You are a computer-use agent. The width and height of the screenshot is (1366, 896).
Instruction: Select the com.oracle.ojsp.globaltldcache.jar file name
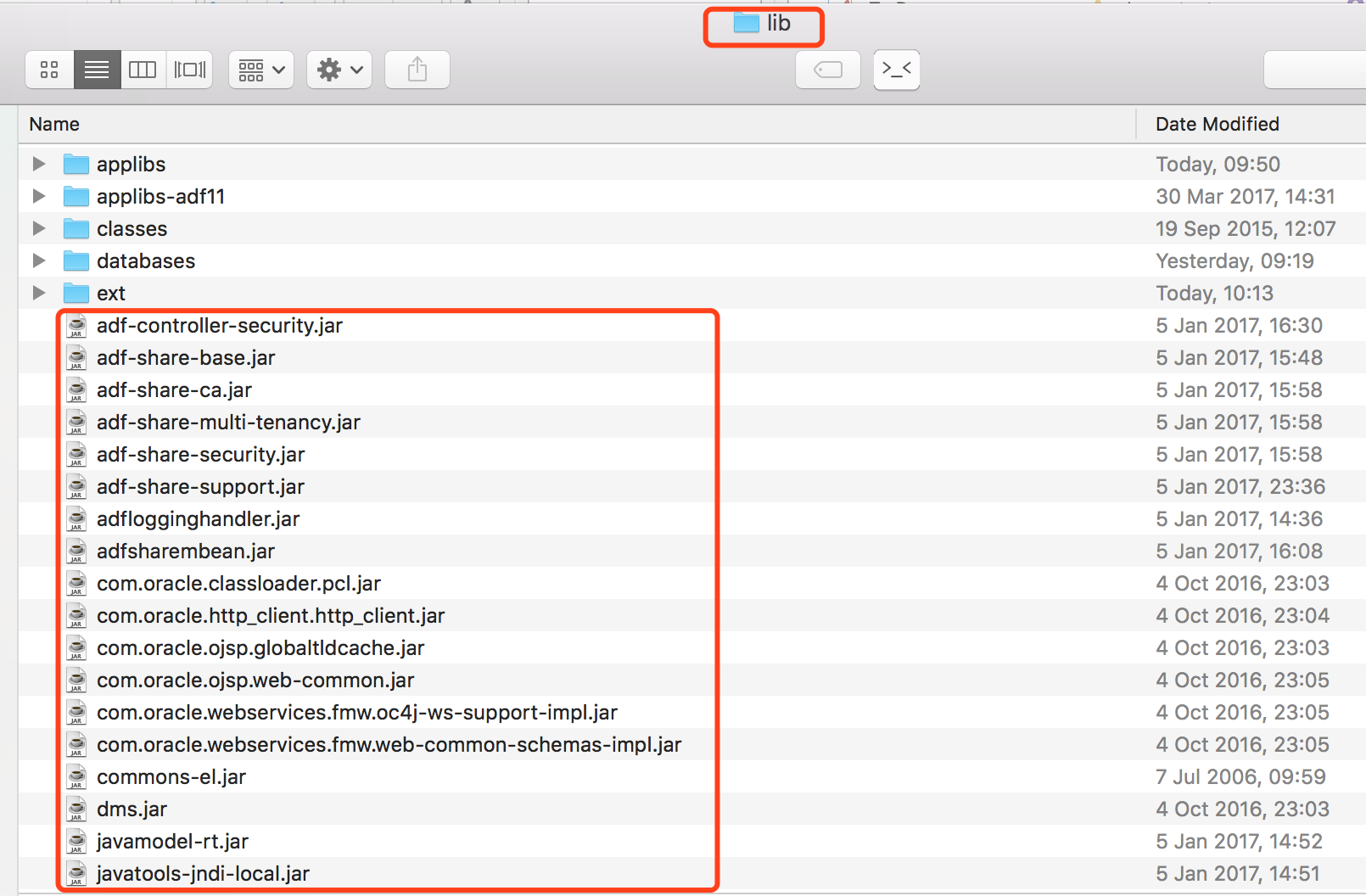[x=260, y=648]
